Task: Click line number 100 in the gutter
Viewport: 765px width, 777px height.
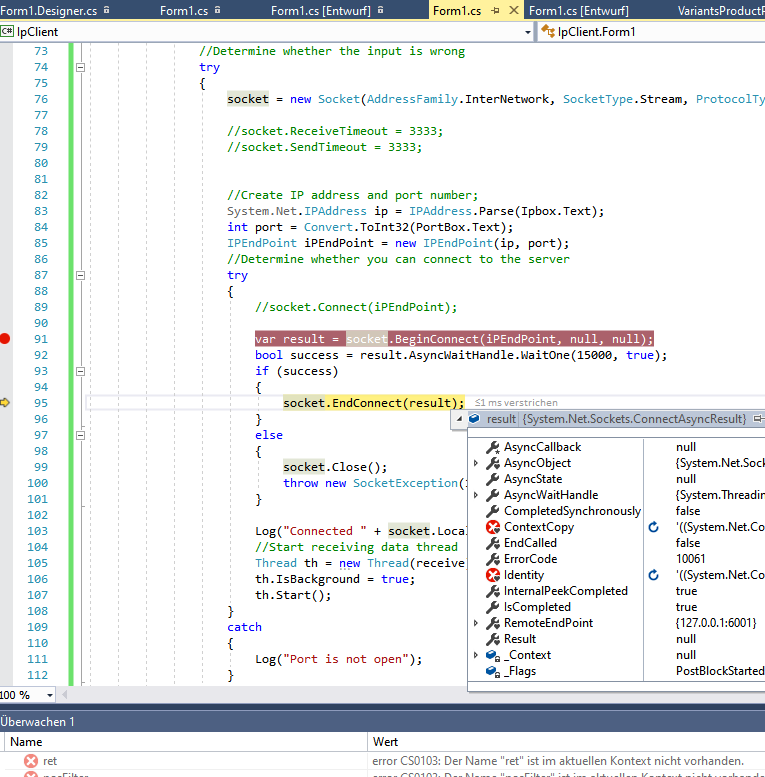Action: 38,483
